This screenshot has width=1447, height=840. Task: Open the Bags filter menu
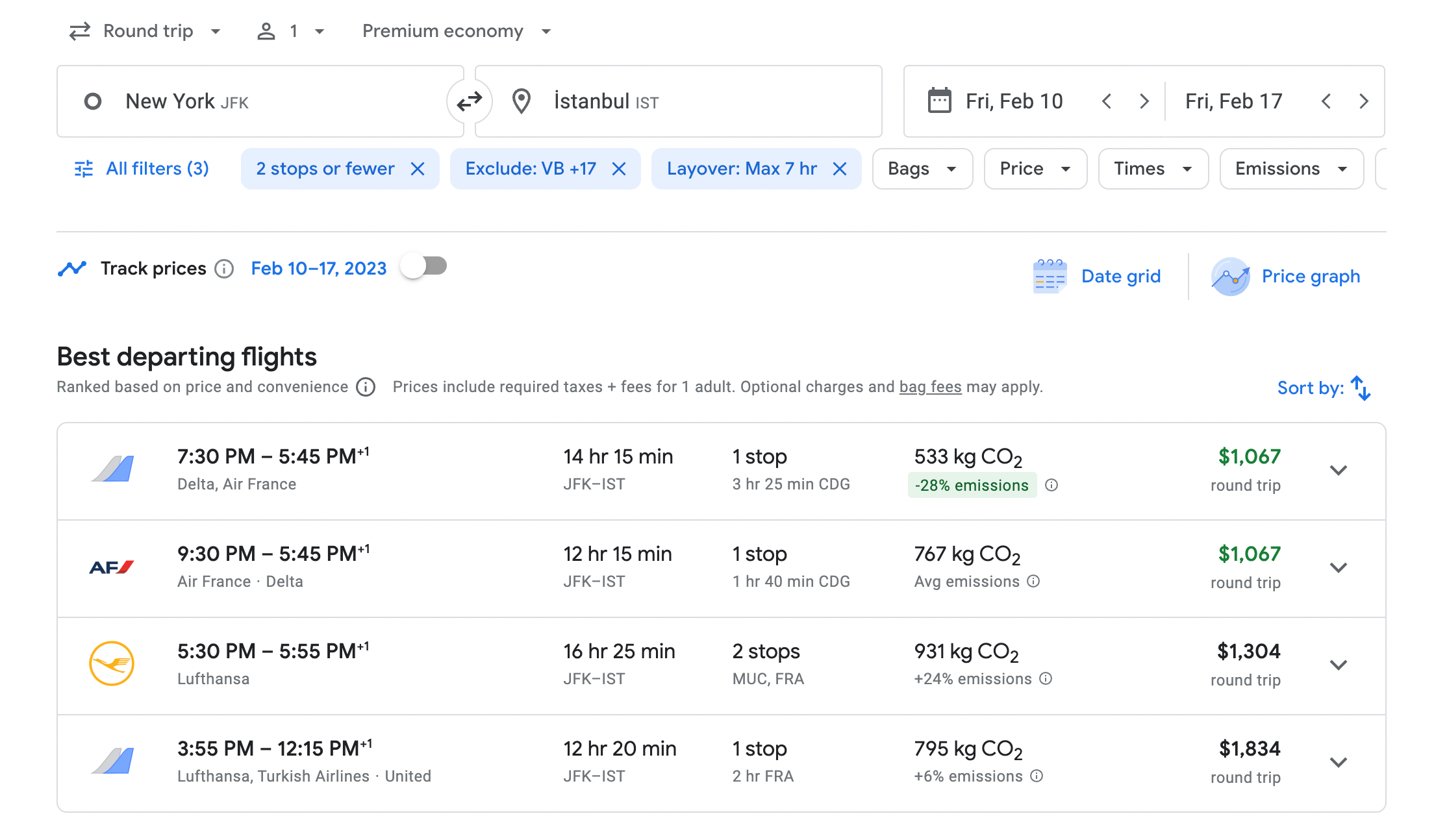tap(922, 169)
